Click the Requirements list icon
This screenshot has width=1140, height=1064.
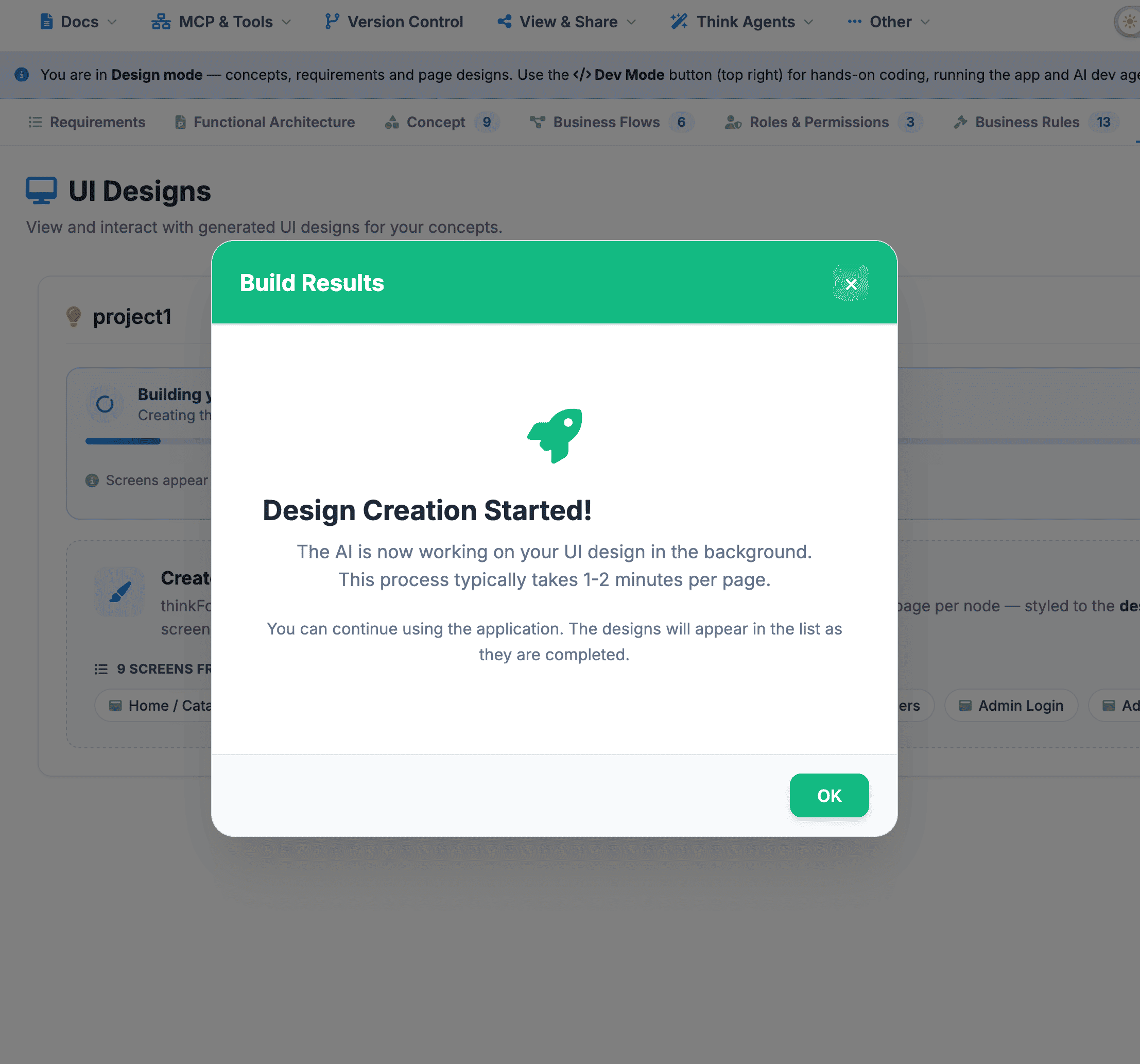tap(35, 122)
